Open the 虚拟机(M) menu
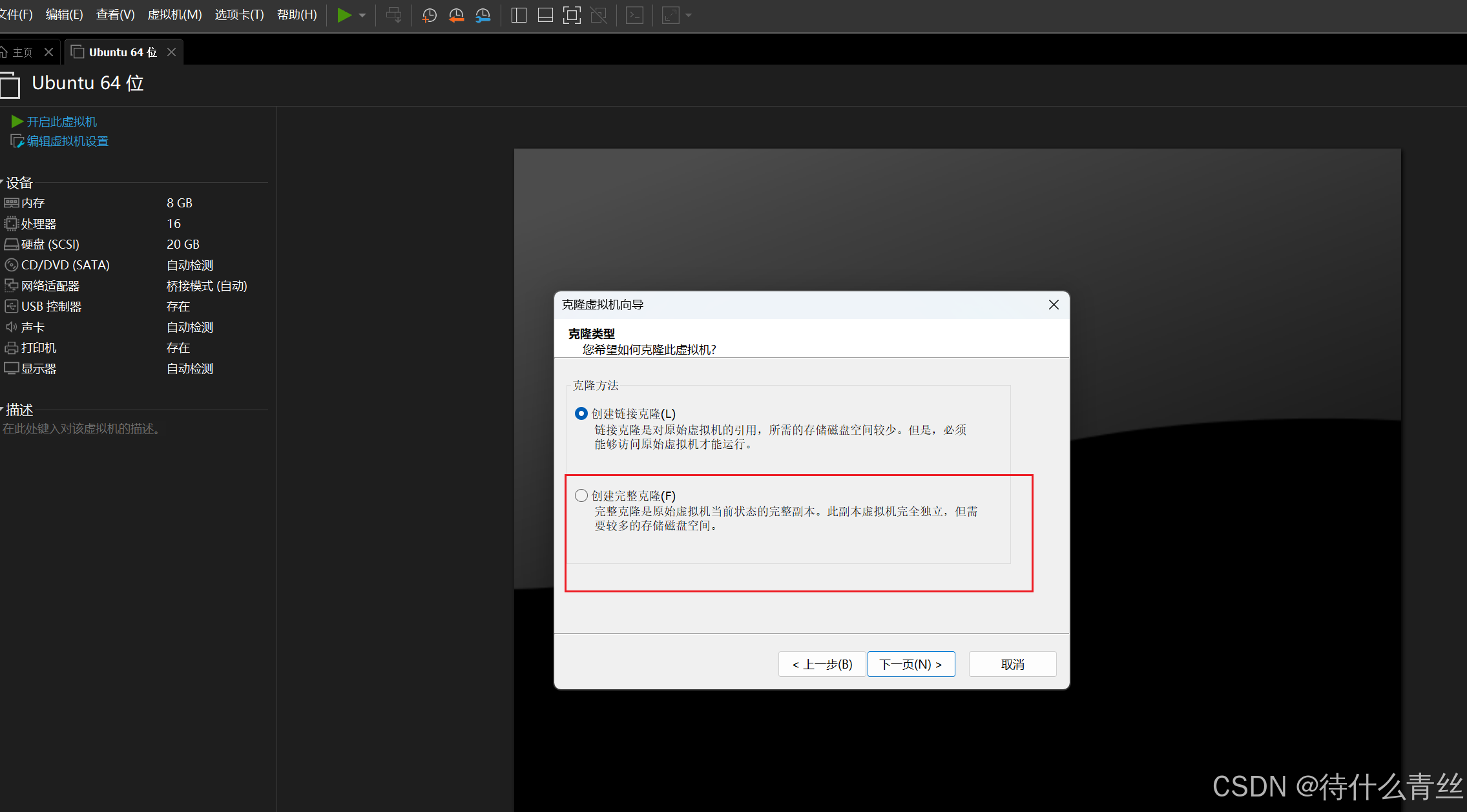 coord(174,14)
